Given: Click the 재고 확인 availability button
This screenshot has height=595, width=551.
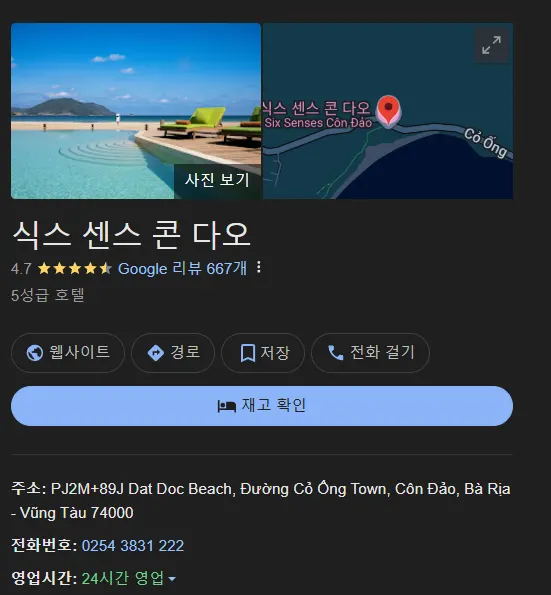Looking at the screenshot, I should (262, 406).
